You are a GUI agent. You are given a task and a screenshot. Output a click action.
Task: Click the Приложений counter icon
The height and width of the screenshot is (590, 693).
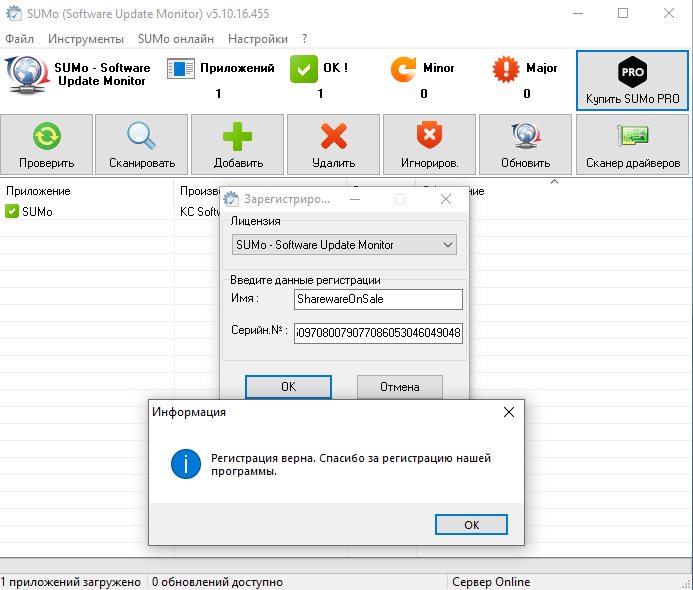coord(180,69)
